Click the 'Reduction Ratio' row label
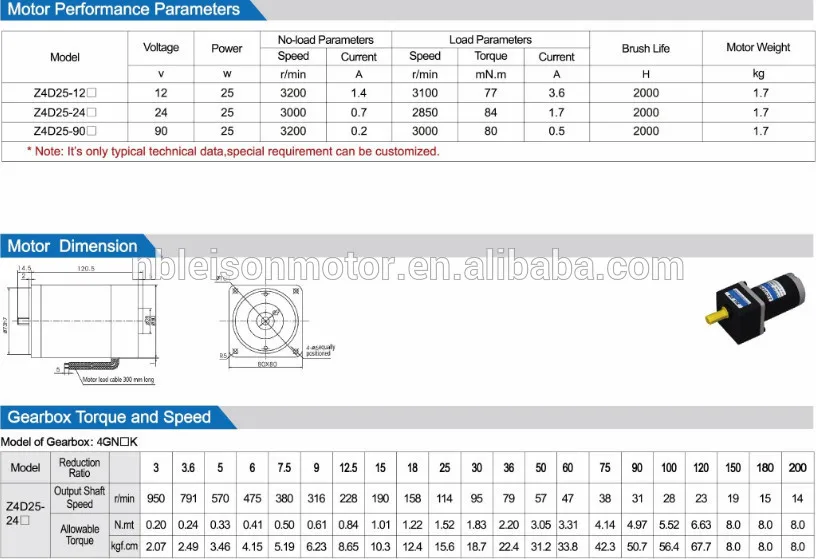The image size is (816, 559). tap(79, 467)
